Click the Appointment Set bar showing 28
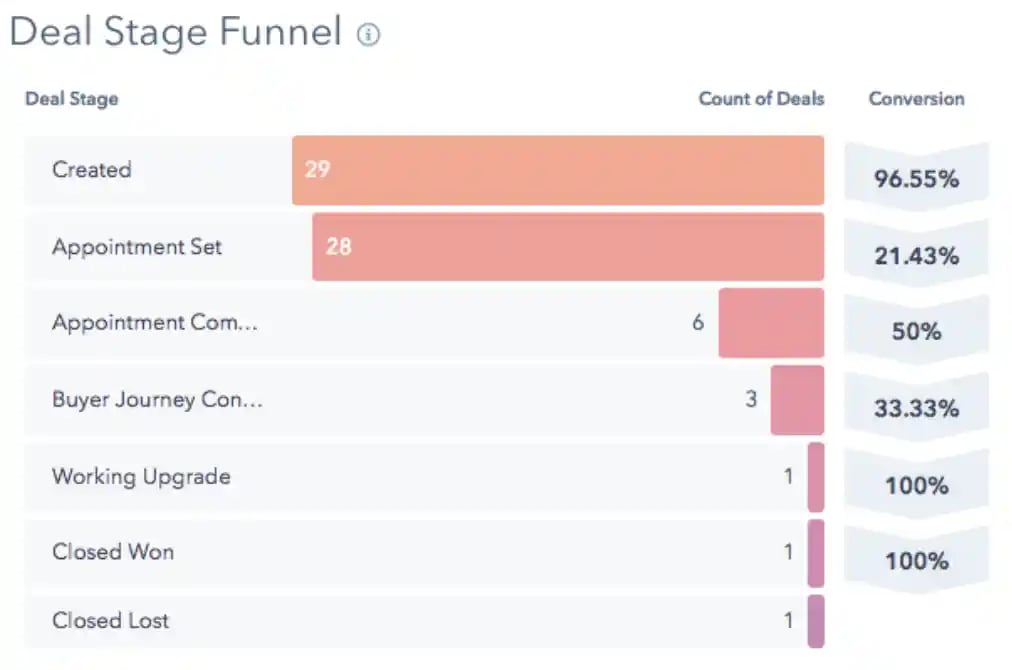The image size is (1012, 670). click(x=567, y=246)
